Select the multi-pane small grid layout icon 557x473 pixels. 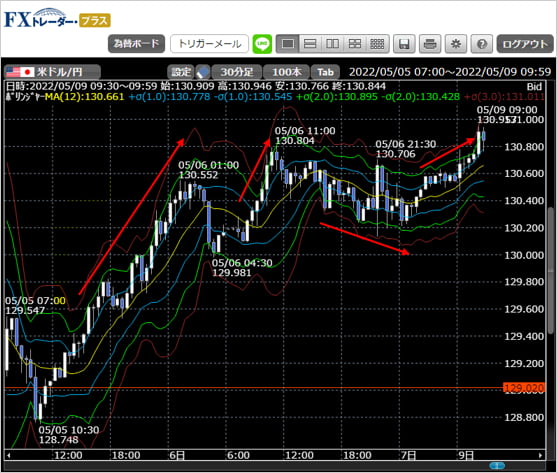click(377, 44)
